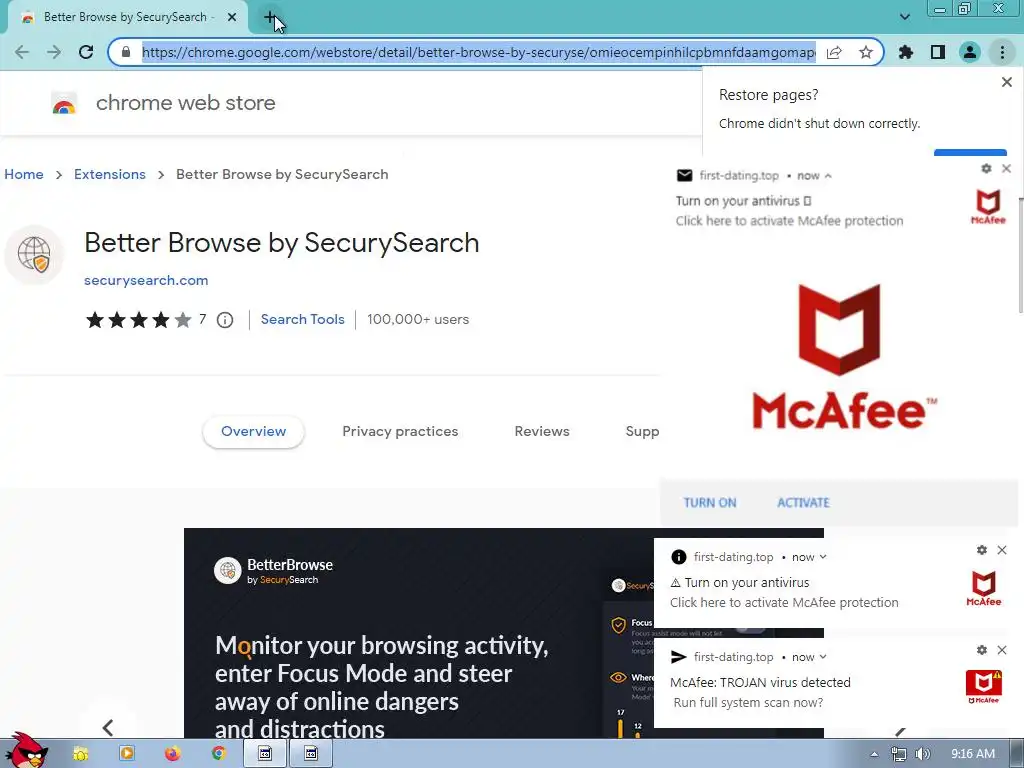1024x768 pixels.
Task: Click the address bar URL field
Action: click(x=478, y=52)
